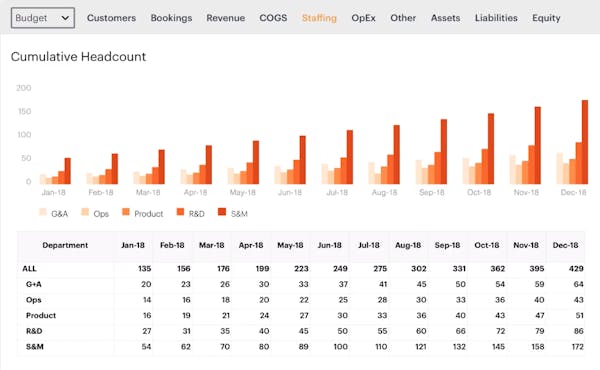Click the Dec-18 column header
Screen dimensions: 600x370
tap(565, 245)
